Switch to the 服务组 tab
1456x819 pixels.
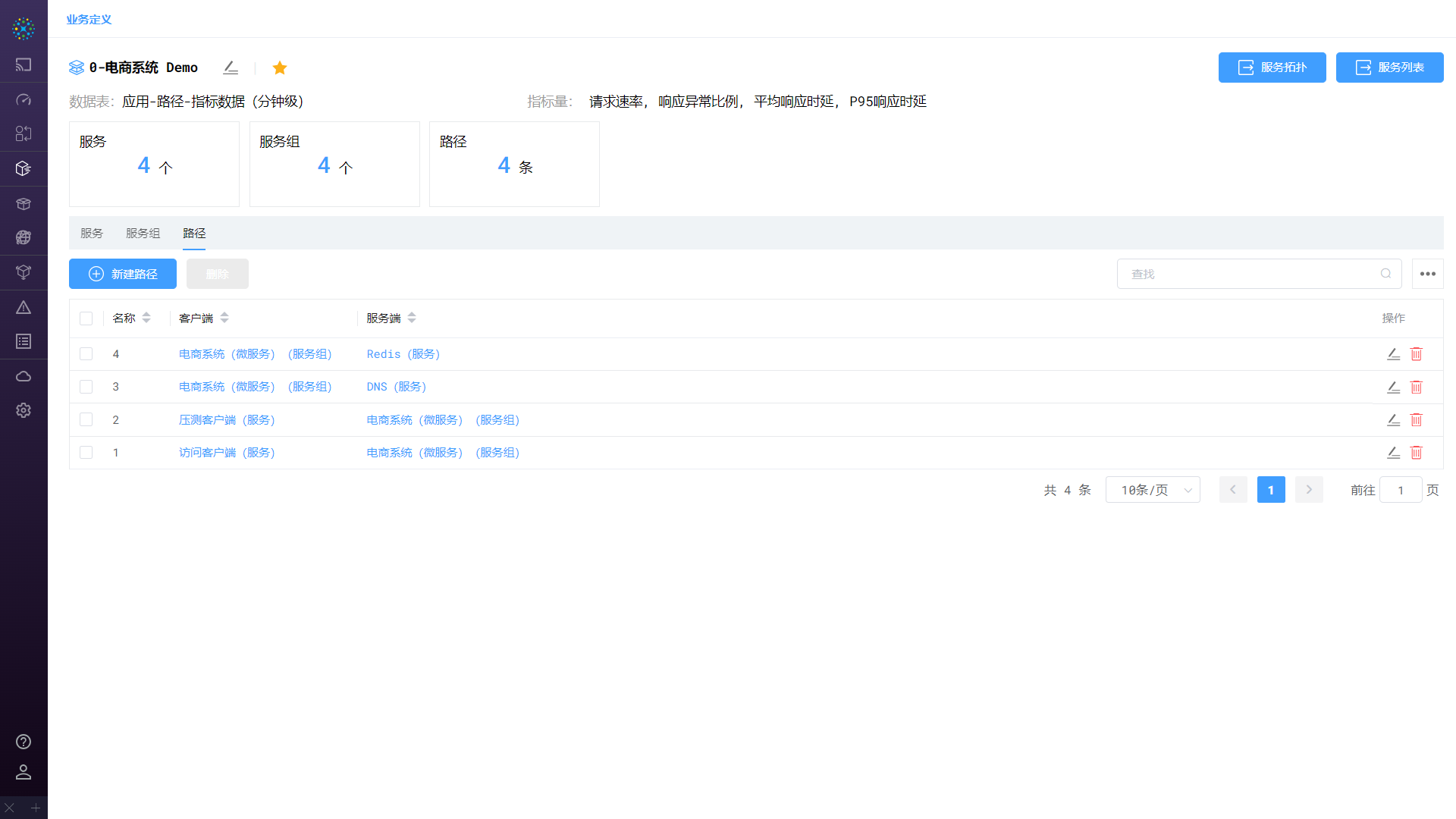tap(143, 234)
